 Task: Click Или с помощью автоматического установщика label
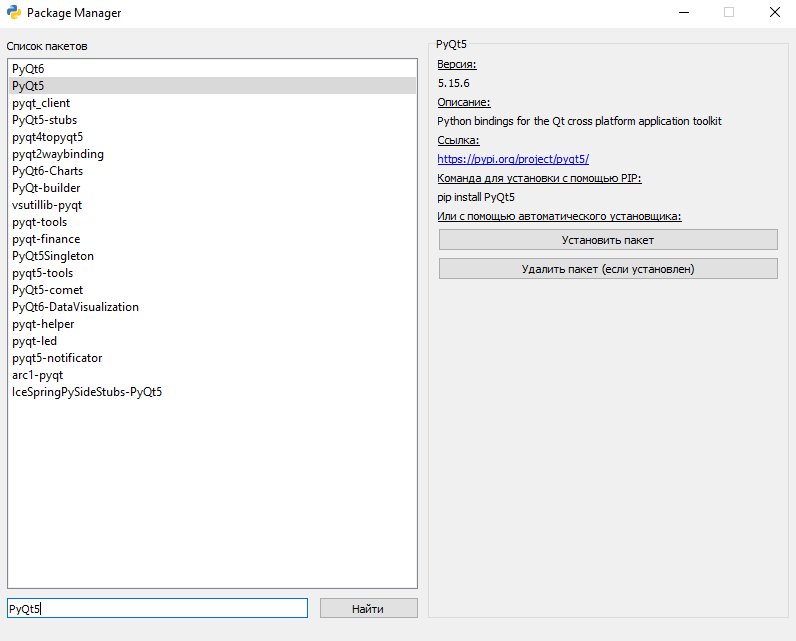pyautogui.click(x=559, y=216)
